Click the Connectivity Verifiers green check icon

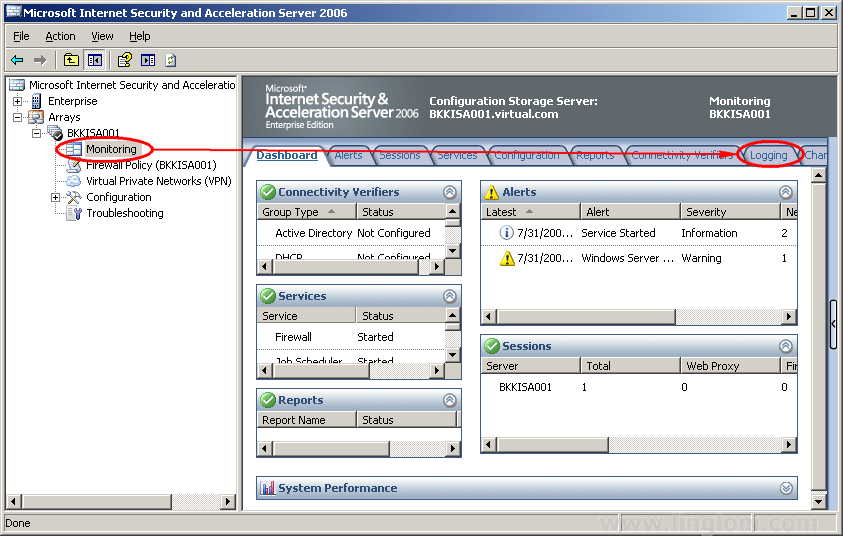[x=268, y=192]
